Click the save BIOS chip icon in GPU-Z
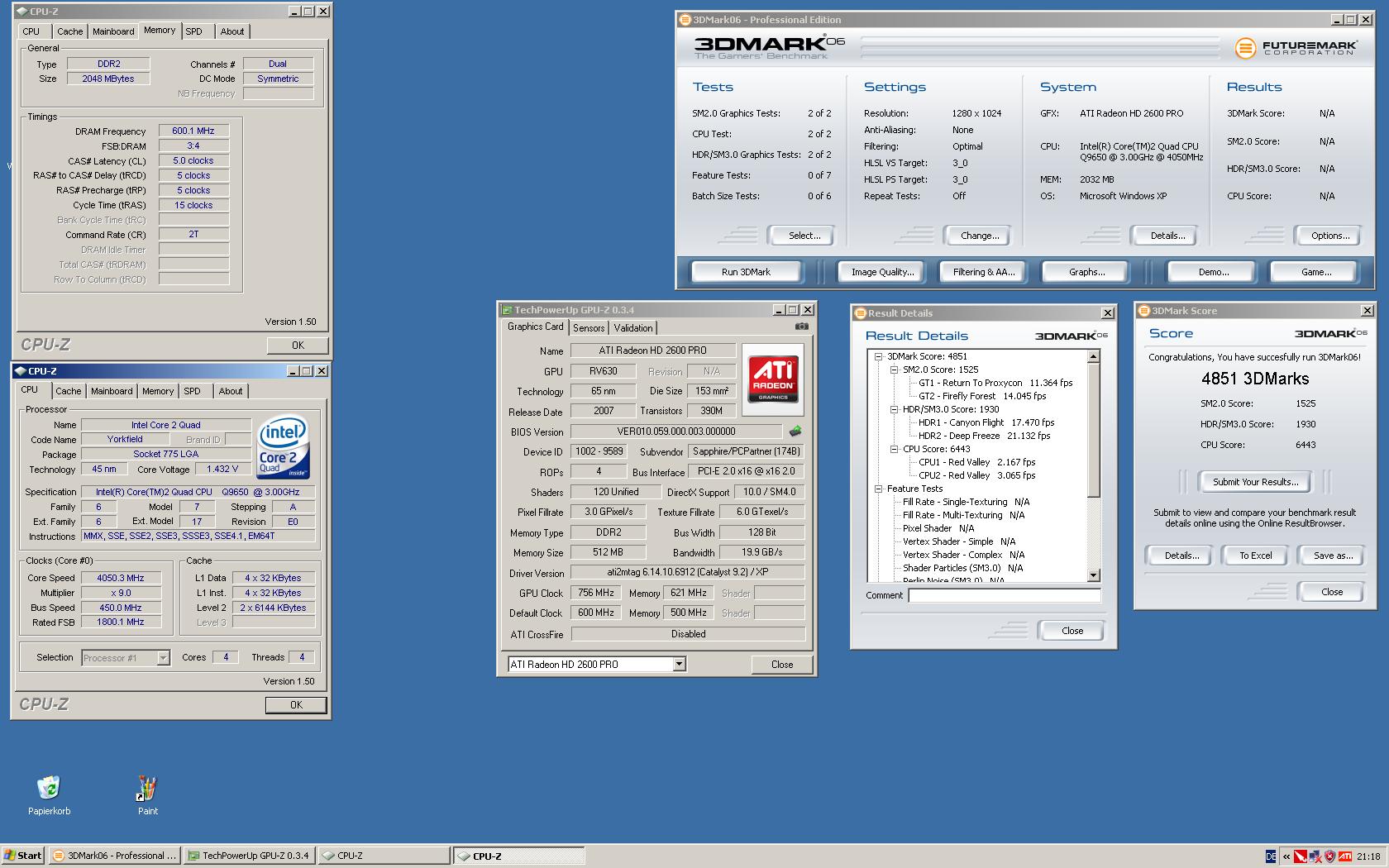 (x=795, y=431)
